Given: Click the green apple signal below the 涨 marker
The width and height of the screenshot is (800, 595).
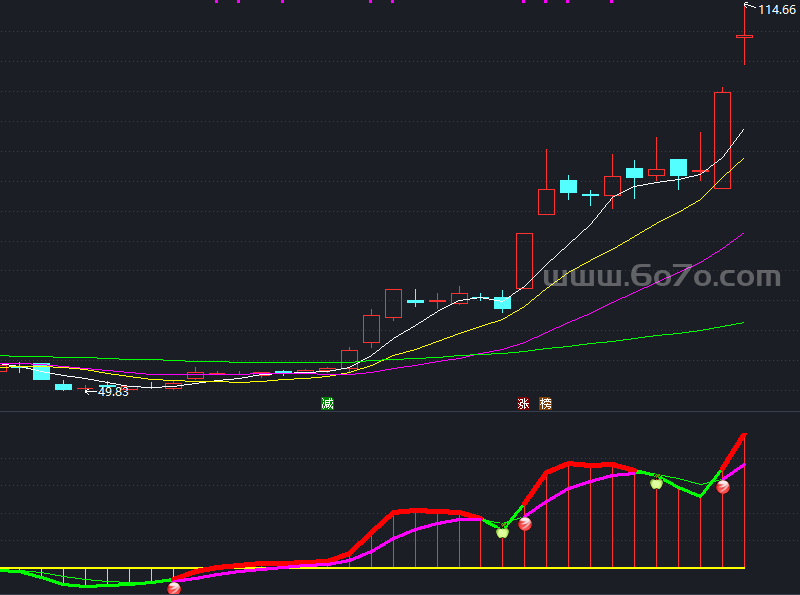Looking at the screenshot, I should click(x=503, y=532).
